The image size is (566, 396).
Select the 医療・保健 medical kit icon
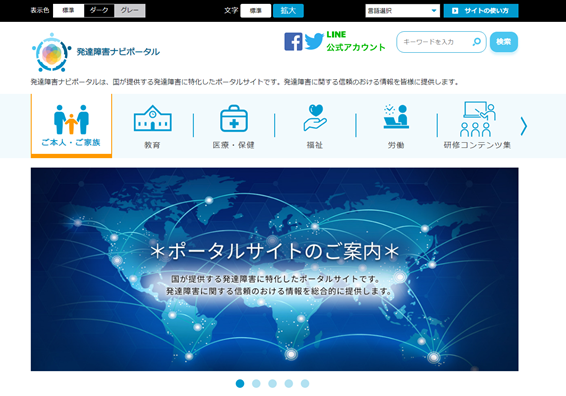234,118
